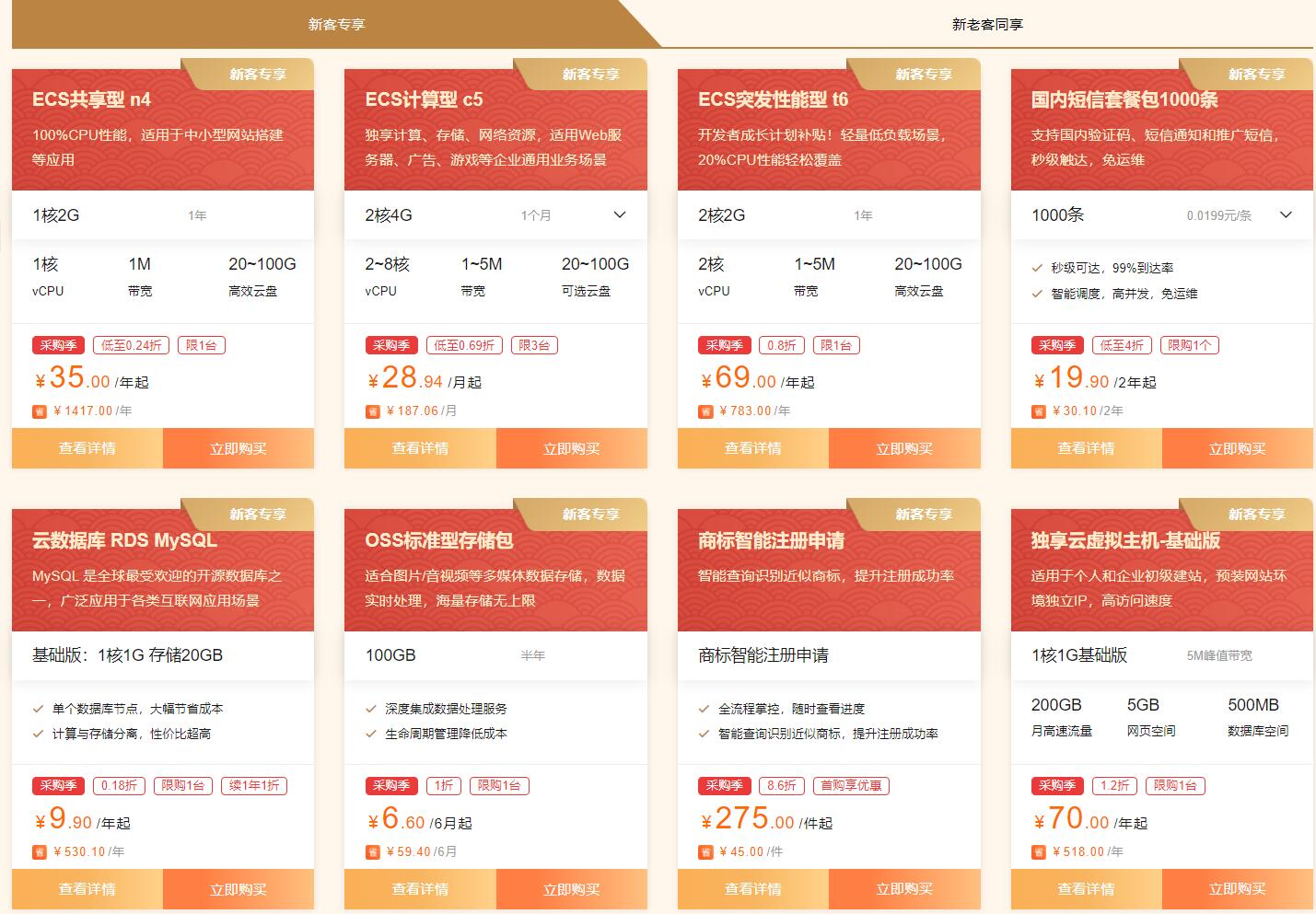Click 立即购买 for 商标智能注册申请
This screenshot has height=914, width=1316.
(904, 889)
